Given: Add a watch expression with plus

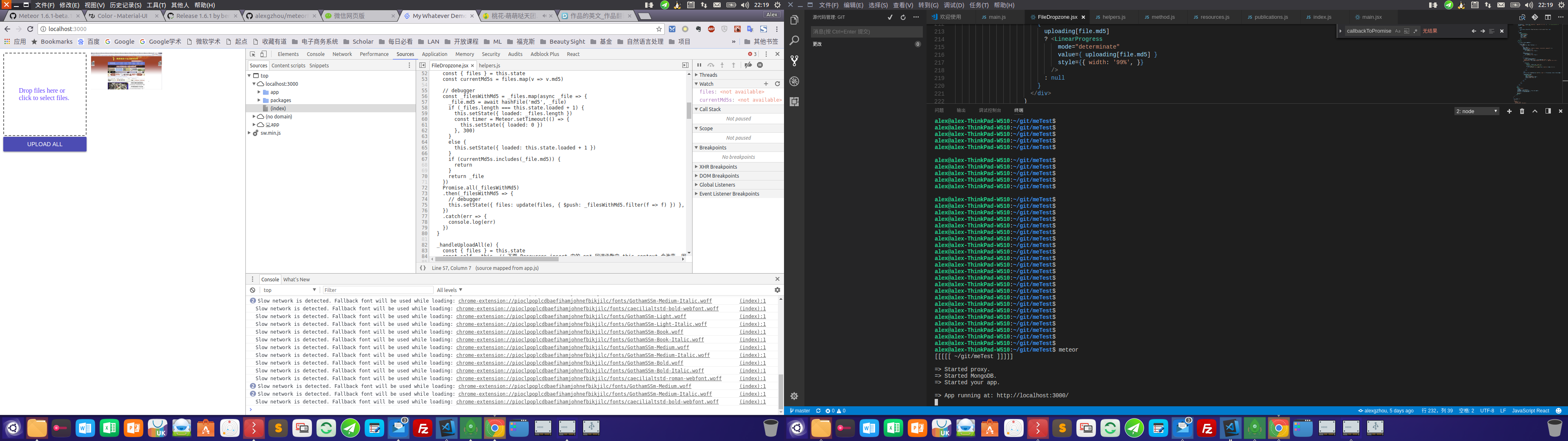Looking at the screenshot, I should pyautogui.click(x=766, y=84).
